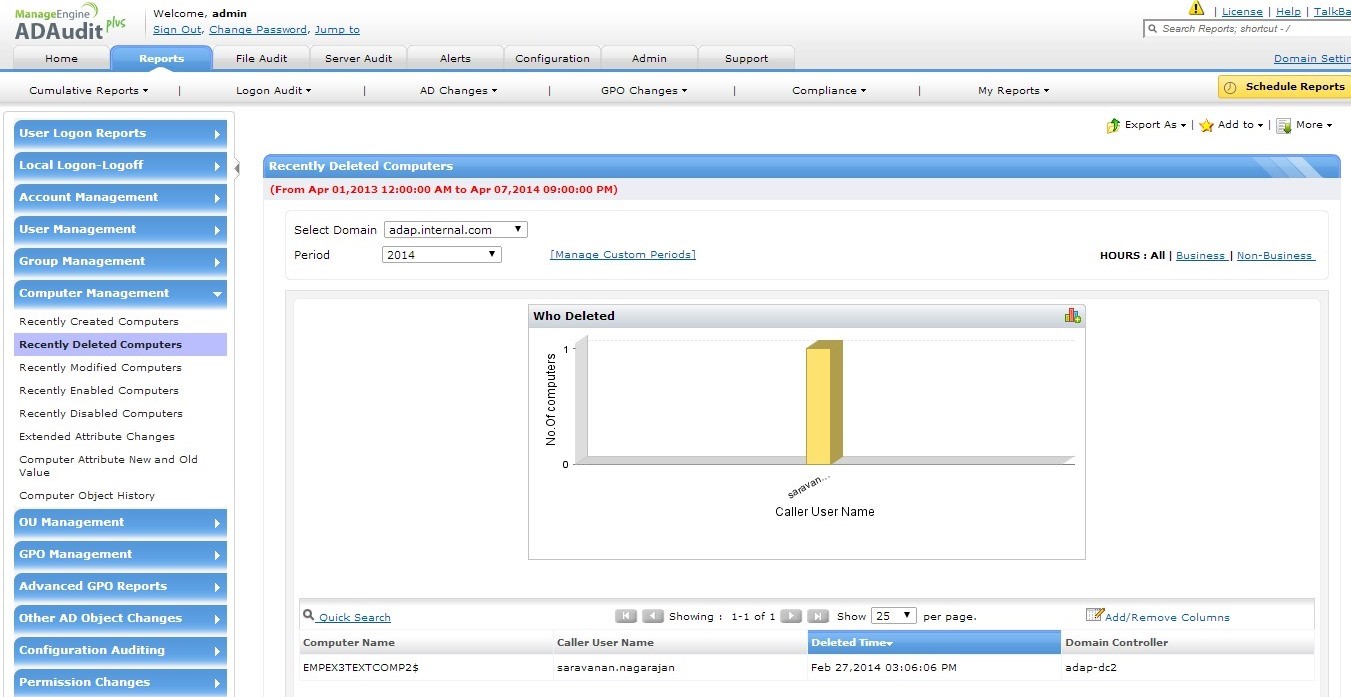Click the yellow warning alert icon
The height and width of the screenshot is (697, 1351).
1196,9
